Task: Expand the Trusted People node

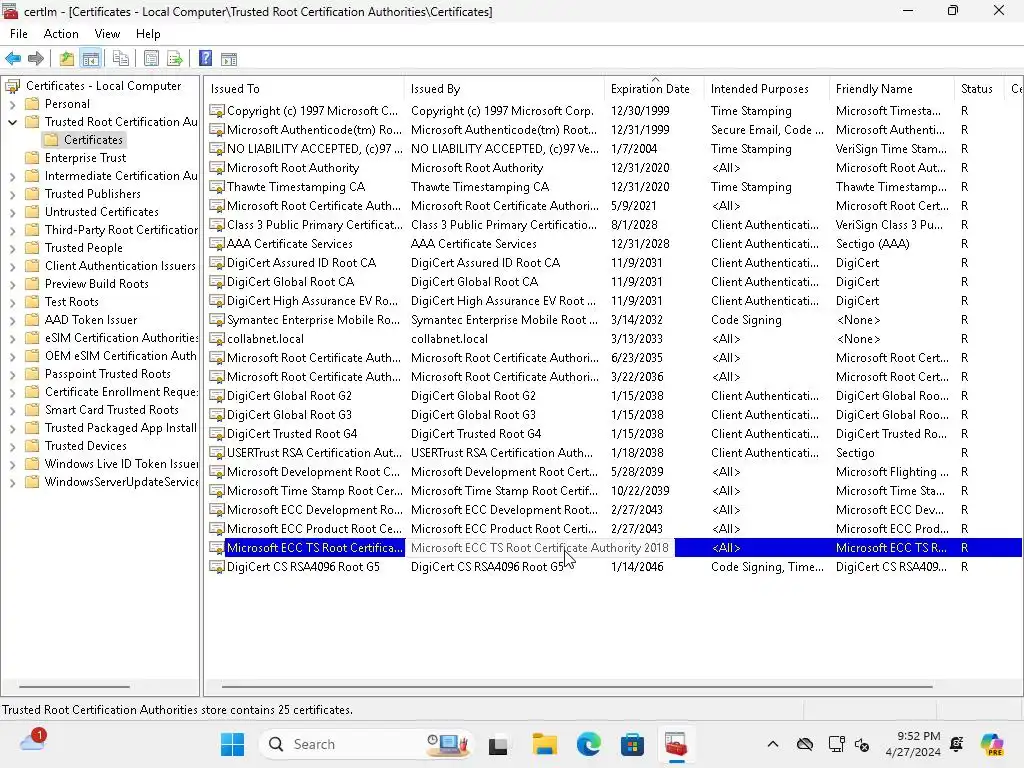Action: 12,248
